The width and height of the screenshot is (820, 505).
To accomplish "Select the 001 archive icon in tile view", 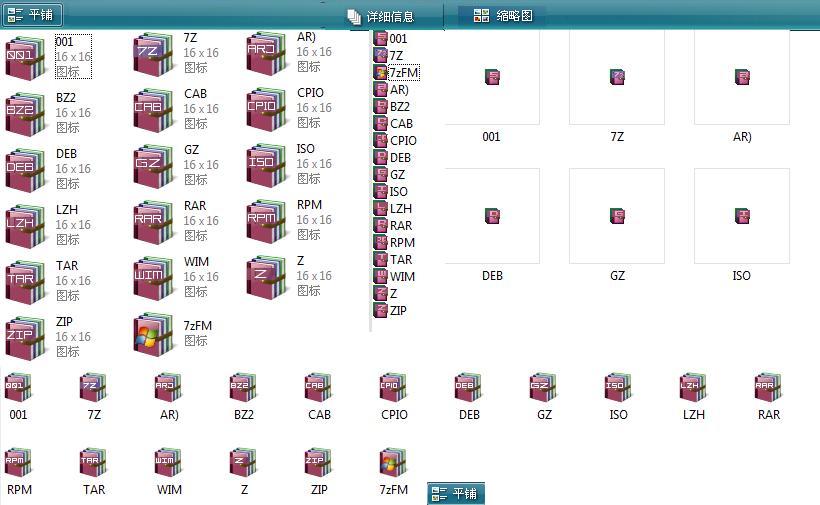I will [25, 58].
